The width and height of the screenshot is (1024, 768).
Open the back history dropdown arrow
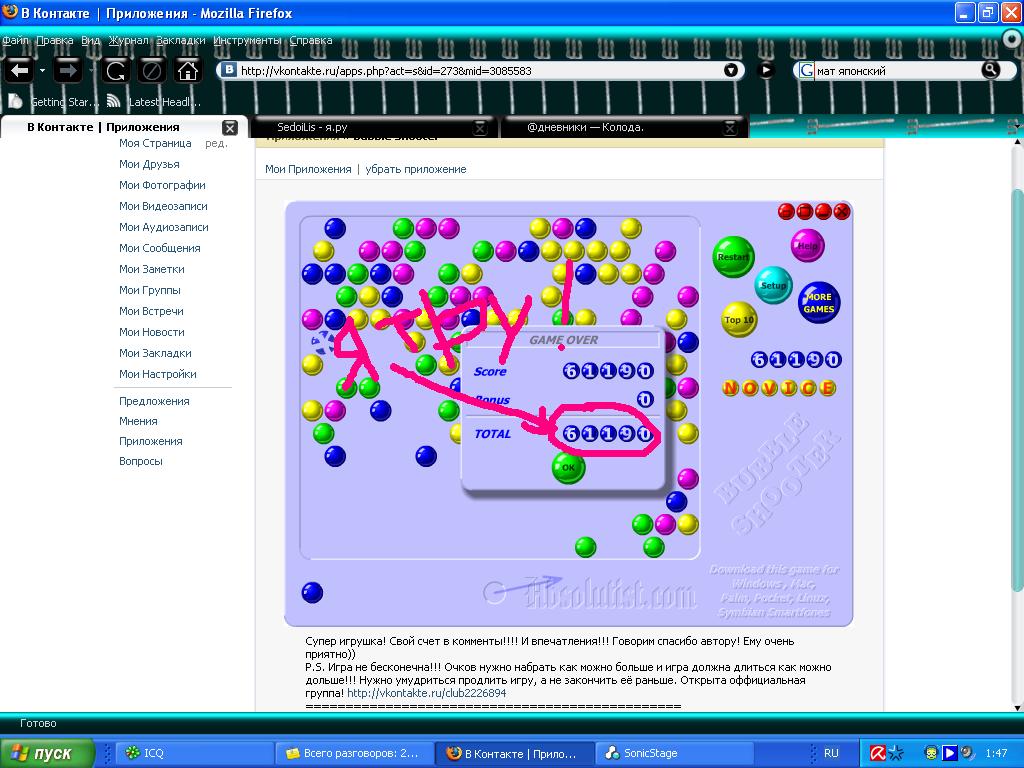pyautogui.click(x=42, y=70)
